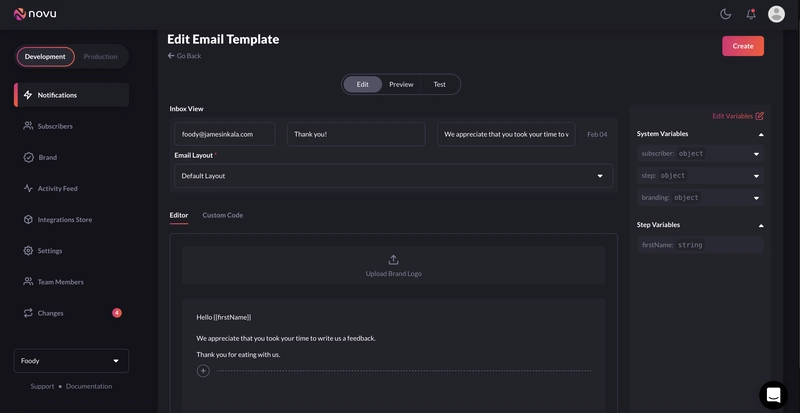Viewport: 800px width, 413px height.
Task: Click the Thank you! subject field
Action: [355, 134]
